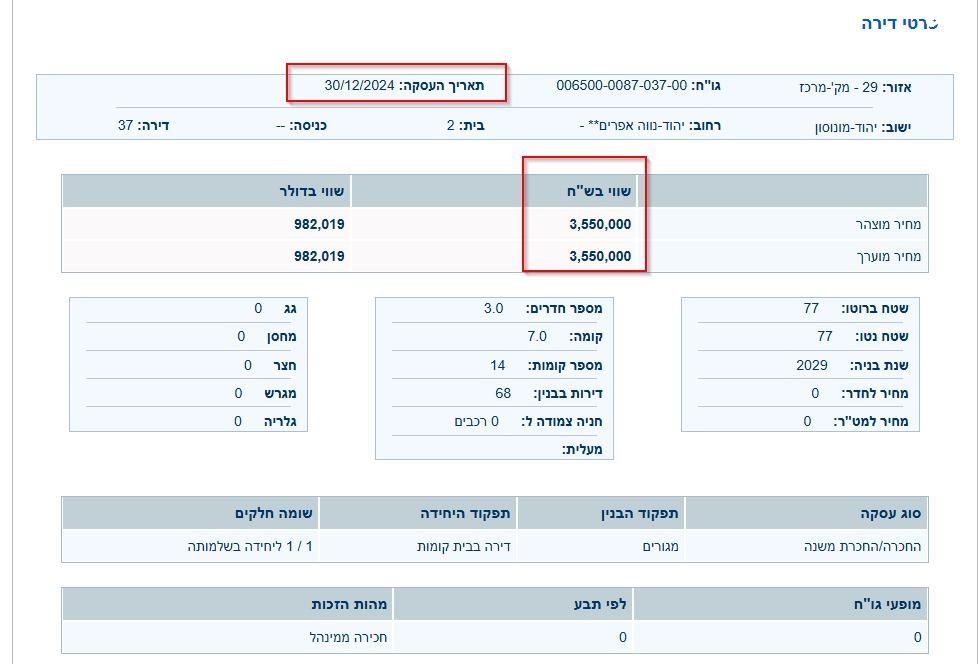This screenshot has height=664, width=979.
Task: Select the parcel number 006500-0087-037-00
Action: [622, 86]
